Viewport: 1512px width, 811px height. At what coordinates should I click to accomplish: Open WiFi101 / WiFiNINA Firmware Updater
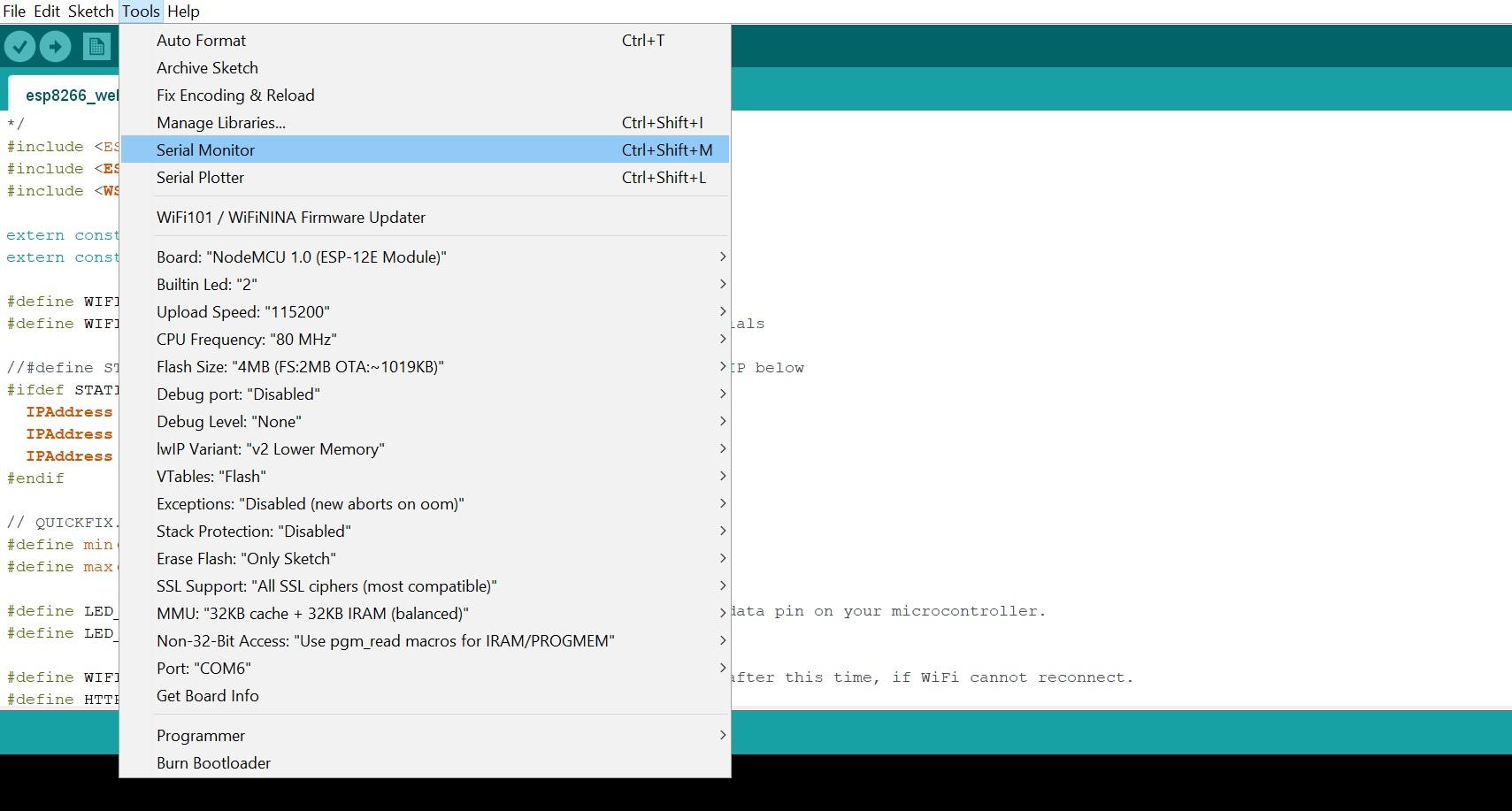425,218
